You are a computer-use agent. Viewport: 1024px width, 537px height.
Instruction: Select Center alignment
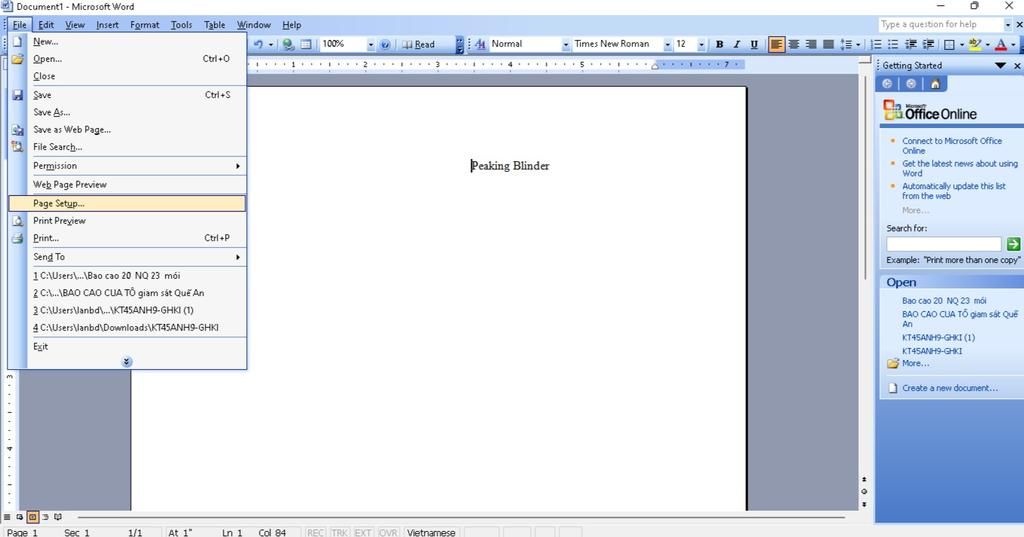coord(793,44)
